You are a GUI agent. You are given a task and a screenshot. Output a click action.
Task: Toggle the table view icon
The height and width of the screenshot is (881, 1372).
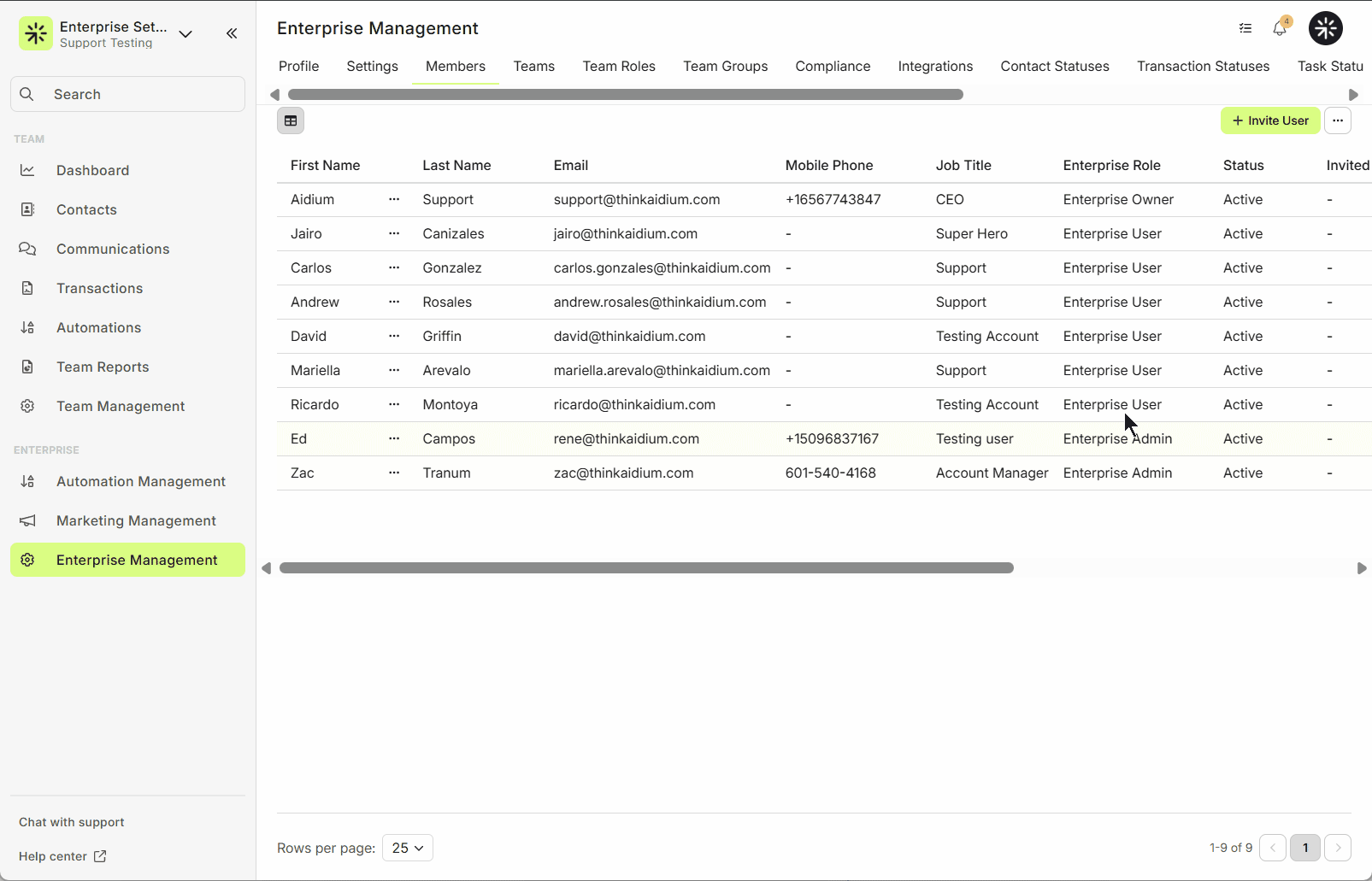pyautogui.click(x=291, y=120)
